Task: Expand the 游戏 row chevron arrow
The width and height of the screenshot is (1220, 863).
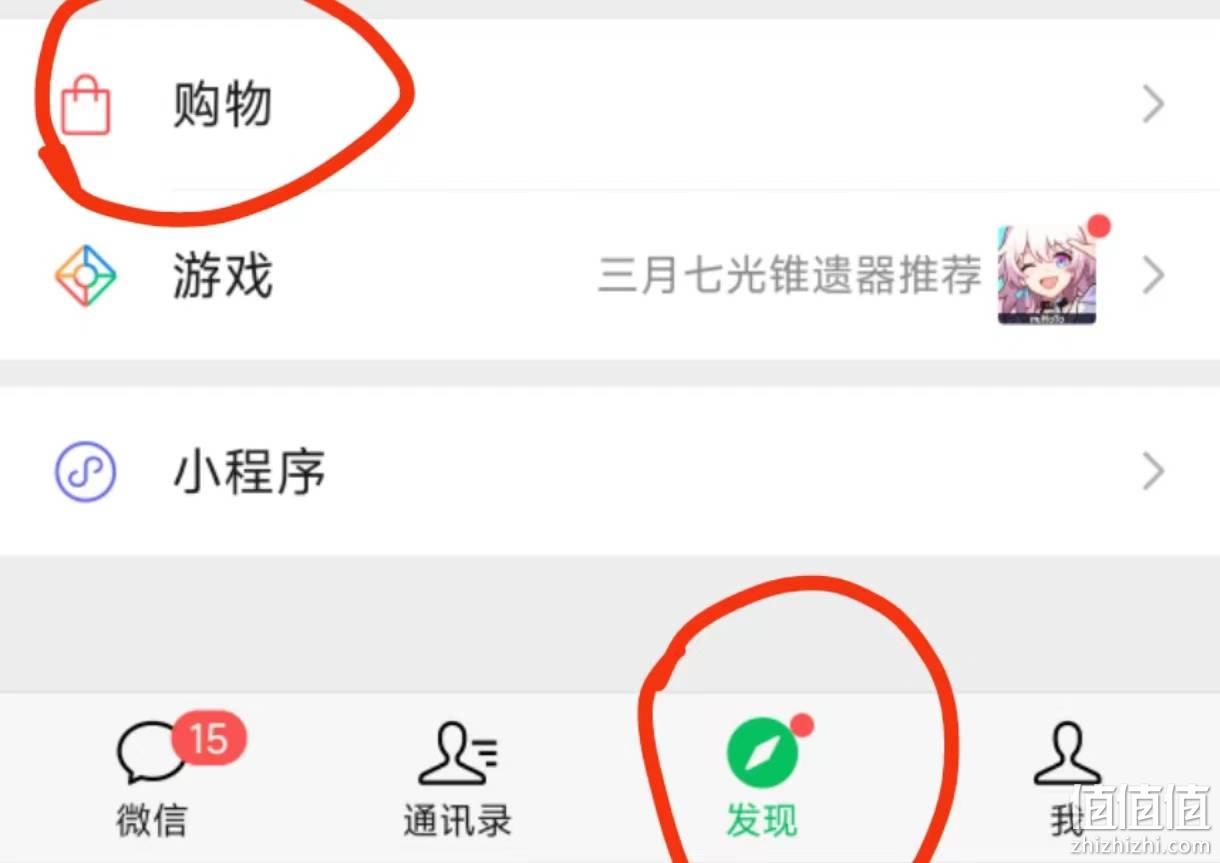Action: 1154,275
